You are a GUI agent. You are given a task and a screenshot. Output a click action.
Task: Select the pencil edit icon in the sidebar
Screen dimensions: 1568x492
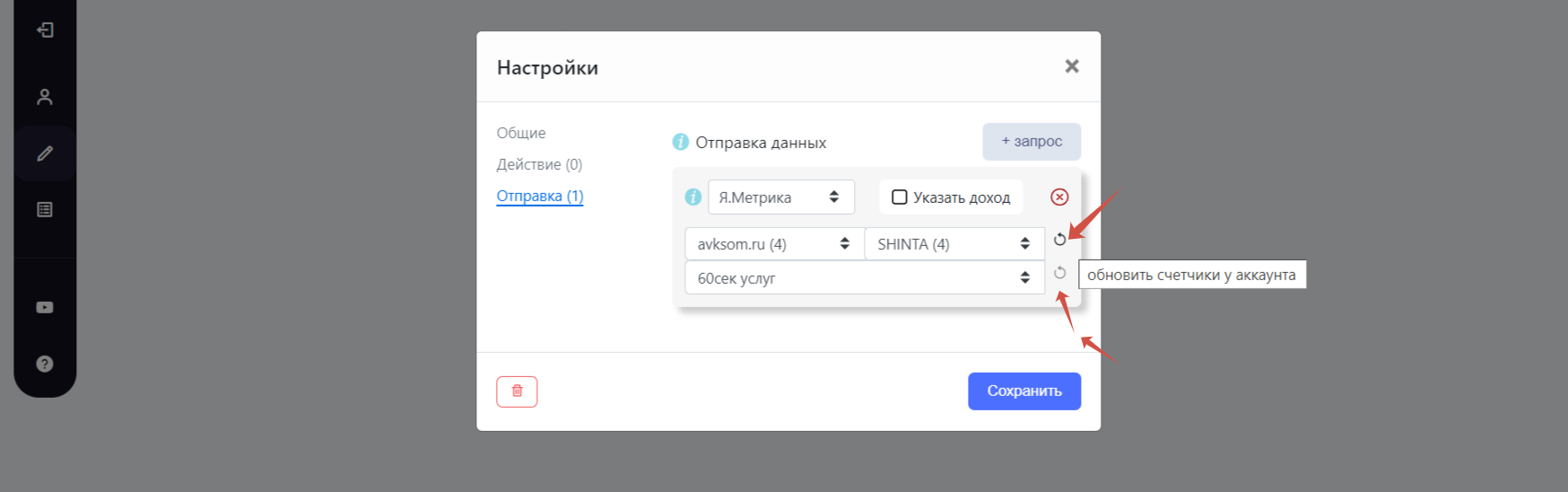tap(45, 154)
